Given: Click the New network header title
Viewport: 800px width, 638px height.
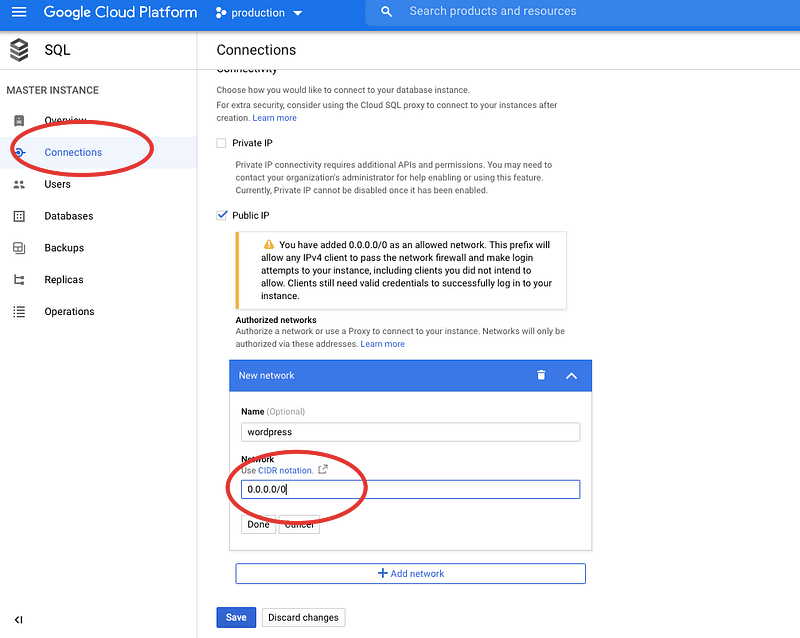Looking at the screenshot, I should click(266, 376).
